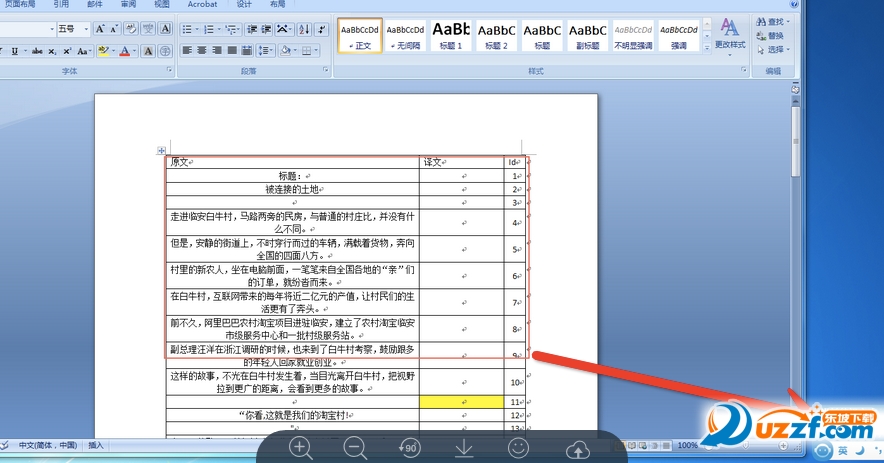
Task: Click the download arrow icon
Action: pyautogui.click(x=464, y=448)
